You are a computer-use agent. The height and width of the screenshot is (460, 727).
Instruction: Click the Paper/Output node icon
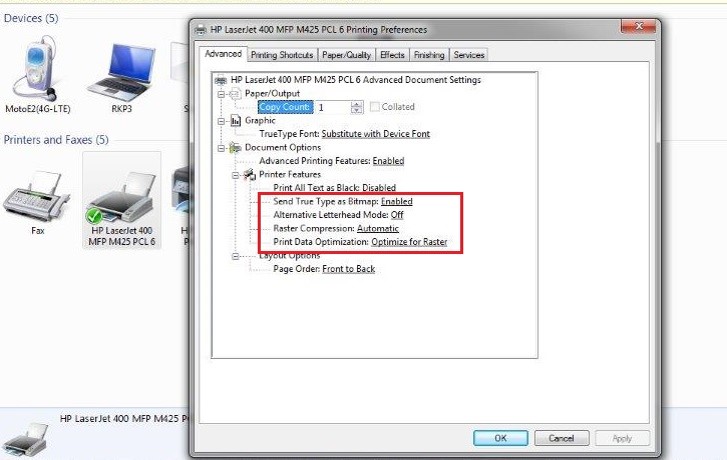point(236,94)
